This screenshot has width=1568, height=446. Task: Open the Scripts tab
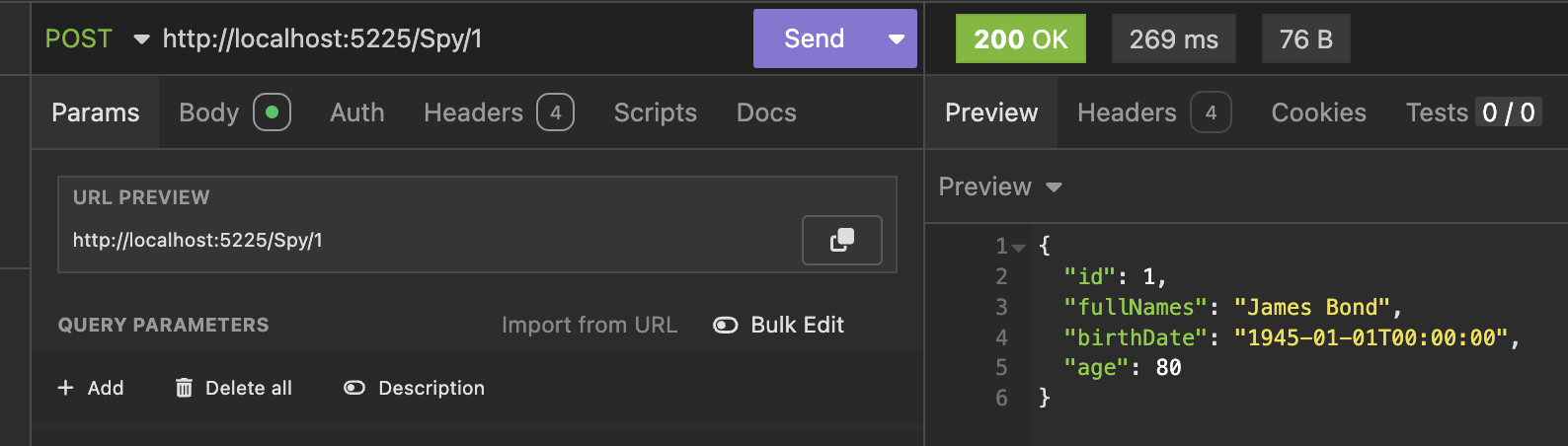click(655, 112)
